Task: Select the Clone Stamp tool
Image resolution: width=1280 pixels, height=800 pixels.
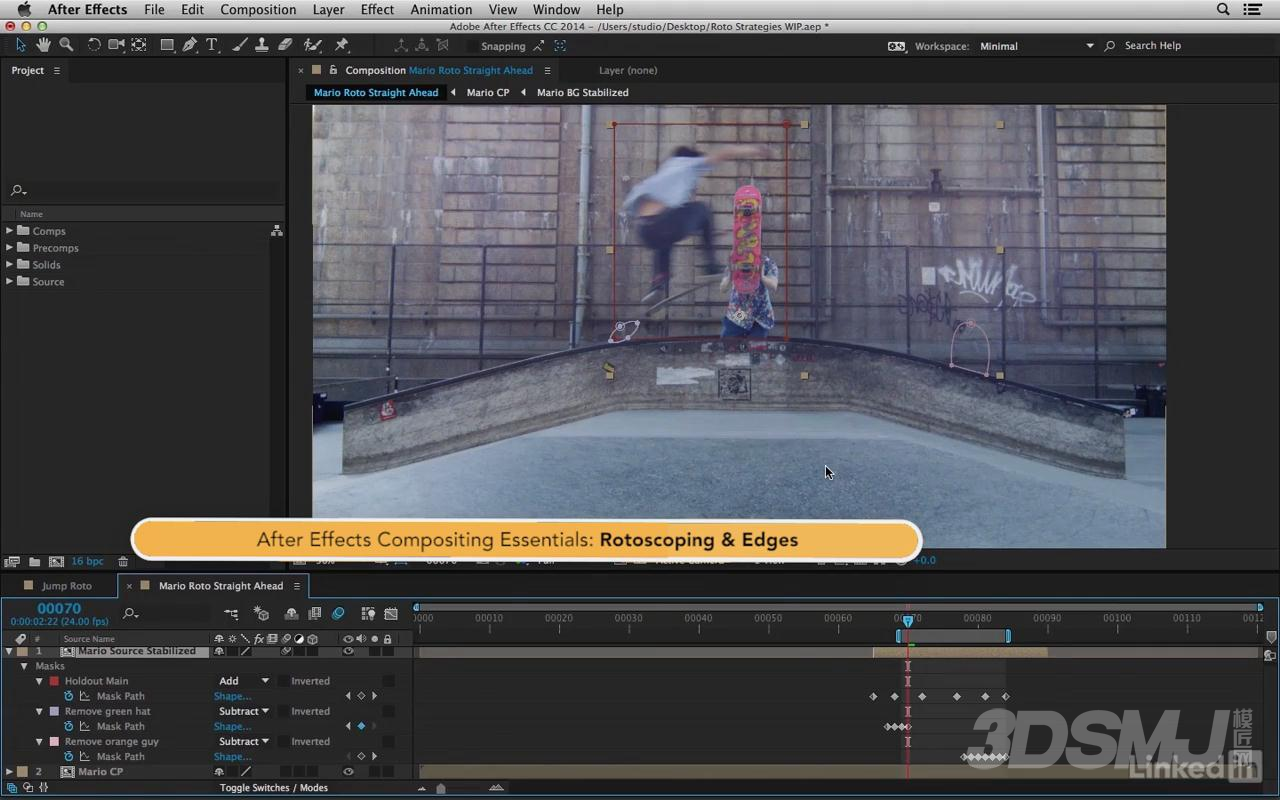Action: point(262,45)
